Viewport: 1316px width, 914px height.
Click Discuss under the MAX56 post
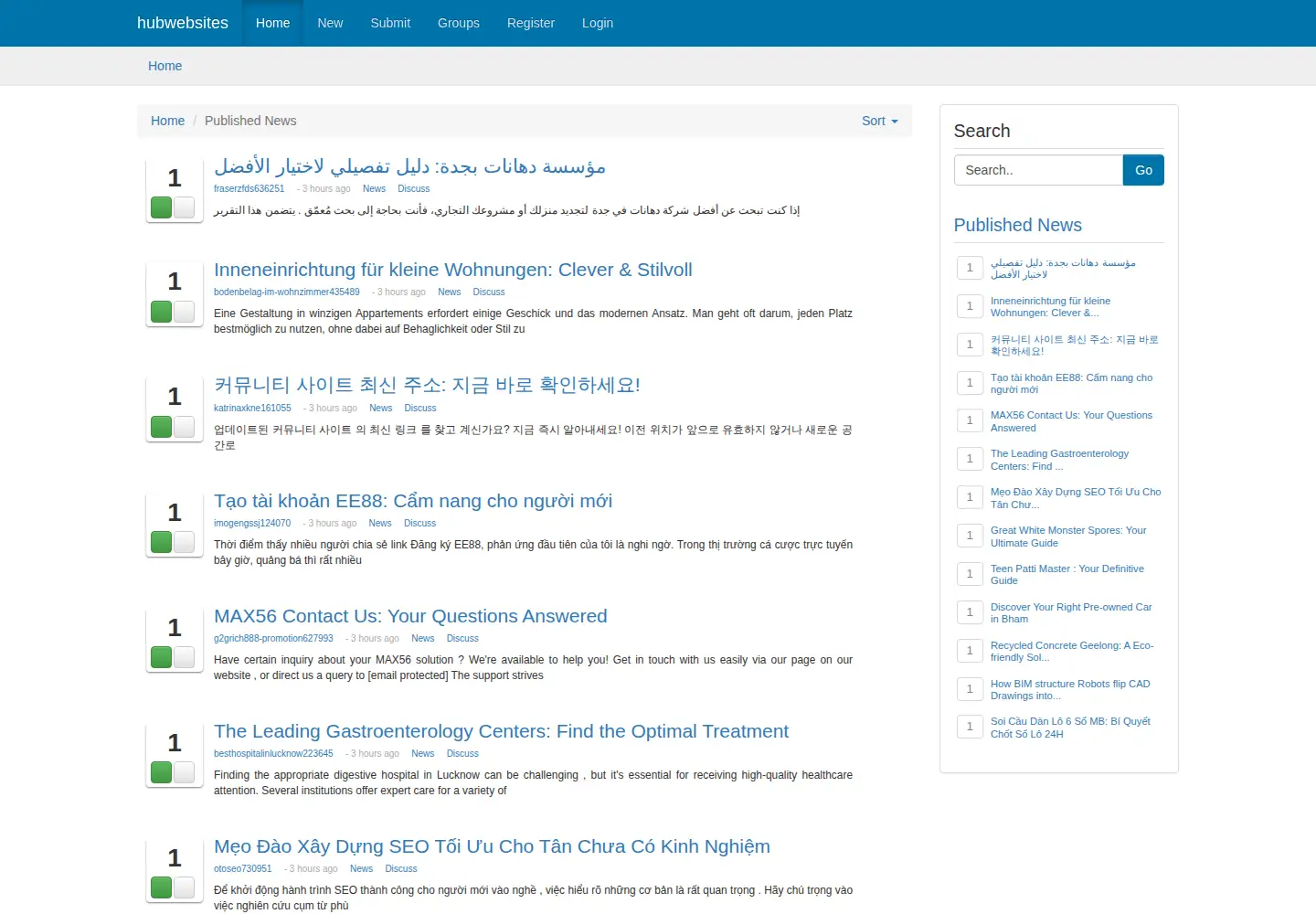point(462,639)
